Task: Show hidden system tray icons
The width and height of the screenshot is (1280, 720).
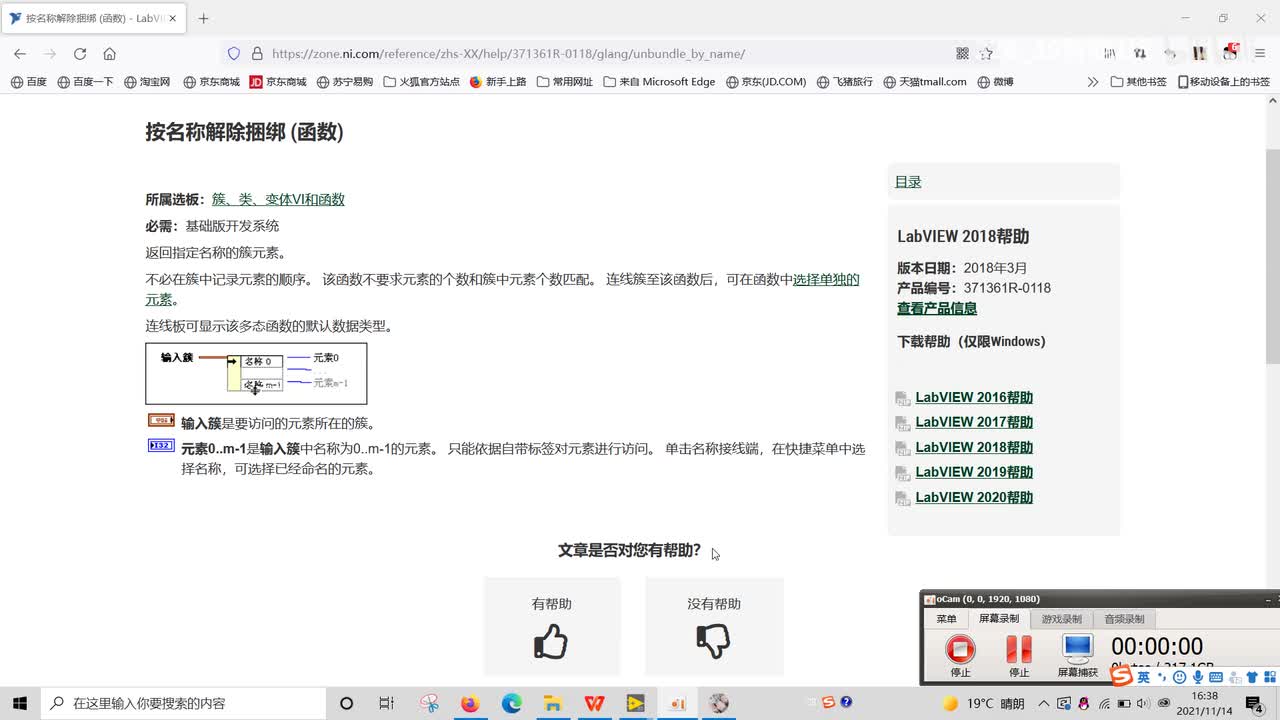Action: coord(1042,703)
